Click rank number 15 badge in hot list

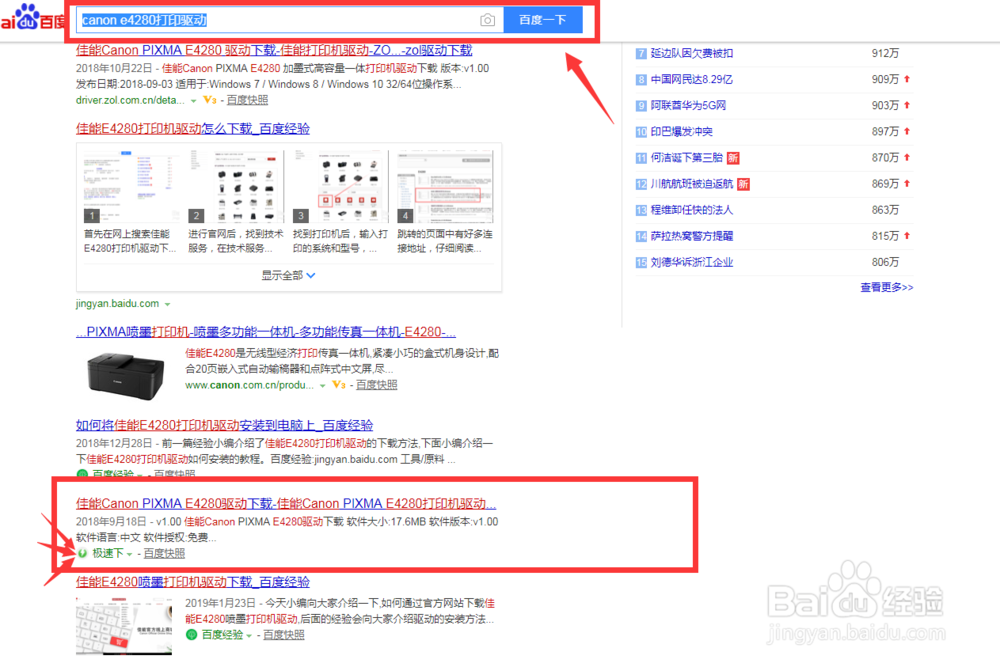(x=641, y=263)
